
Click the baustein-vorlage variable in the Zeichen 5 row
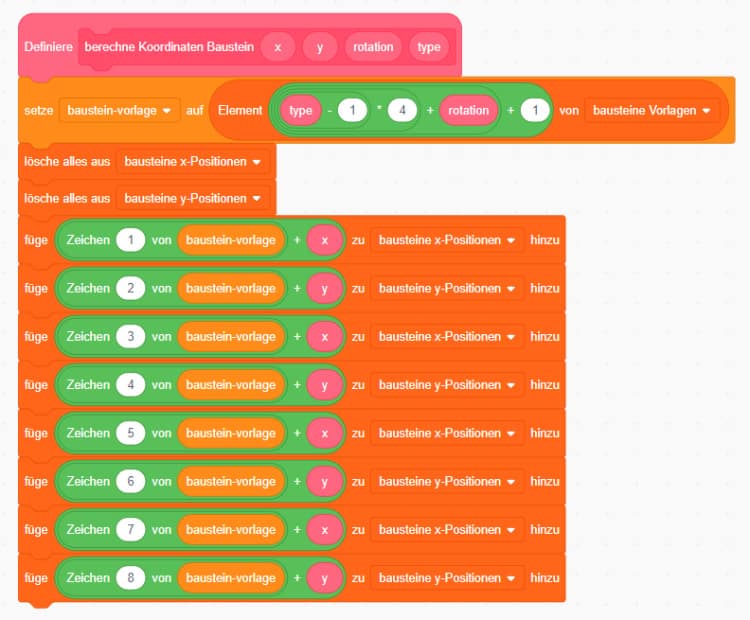click(231, 433)
